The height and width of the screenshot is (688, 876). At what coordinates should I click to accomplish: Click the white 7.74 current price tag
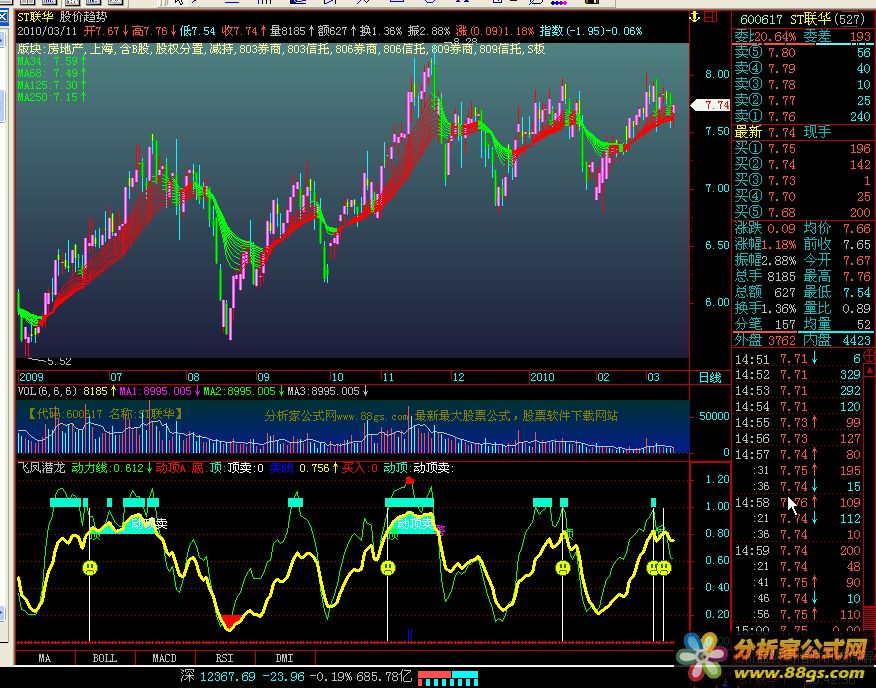[715, 105]
